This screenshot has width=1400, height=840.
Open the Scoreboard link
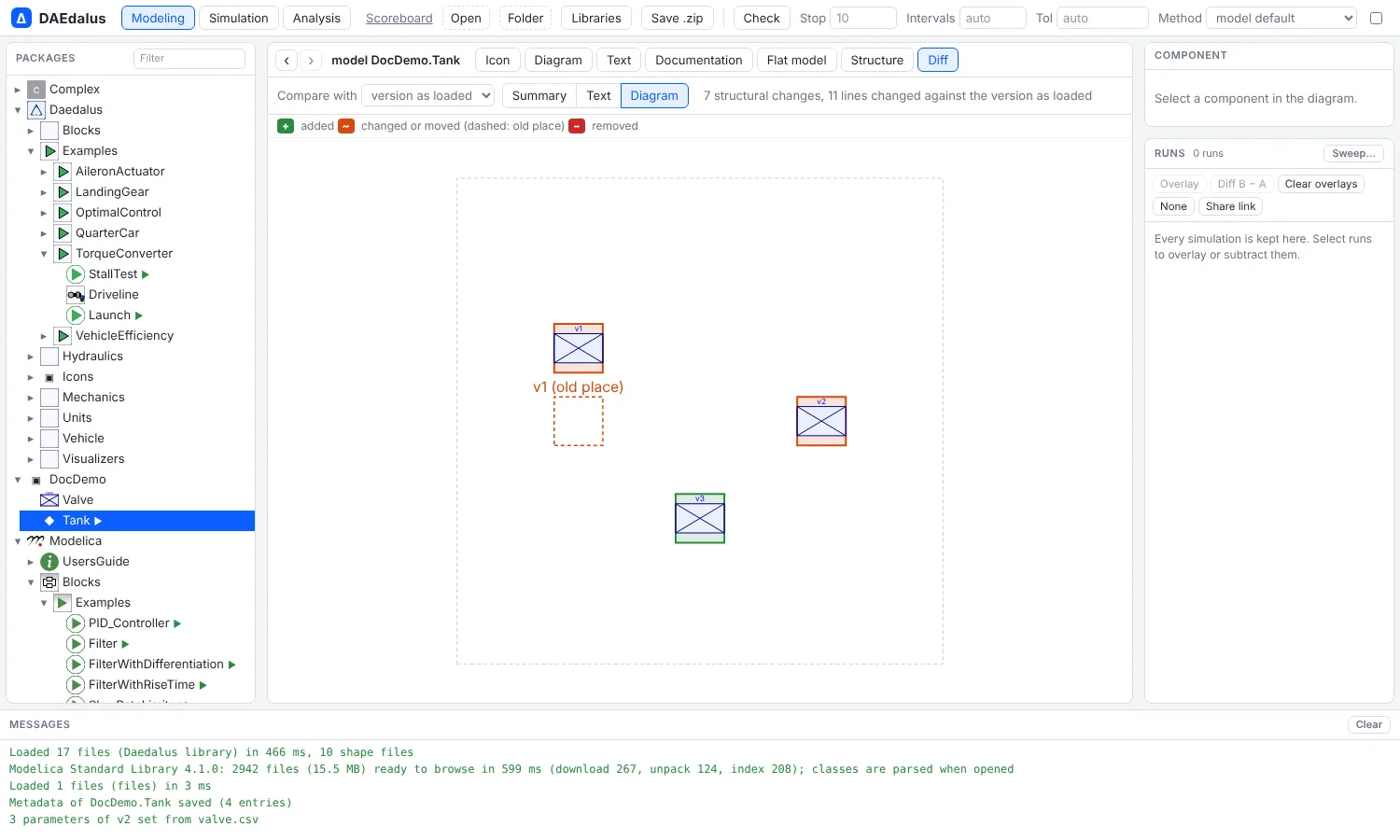[x=399, y=18]
